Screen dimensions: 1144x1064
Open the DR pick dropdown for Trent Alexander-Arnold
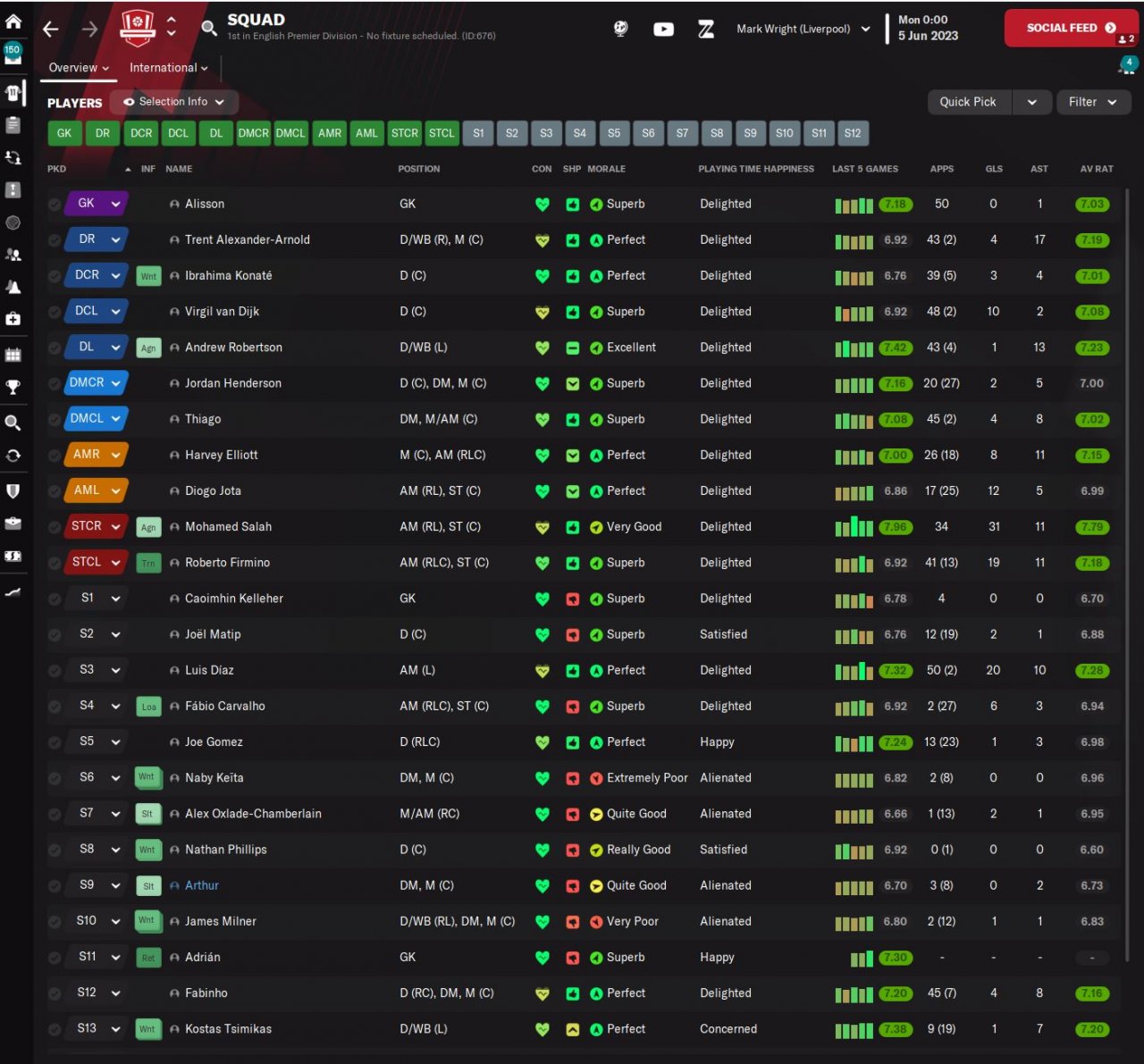click(97, 239)
